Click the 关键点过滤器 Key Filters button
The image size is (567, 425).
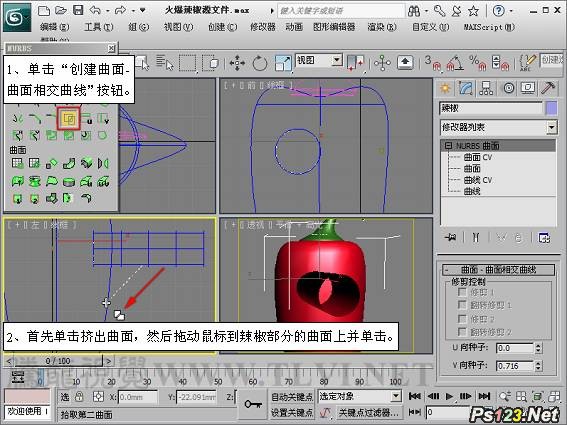click(x=369, y=412)
